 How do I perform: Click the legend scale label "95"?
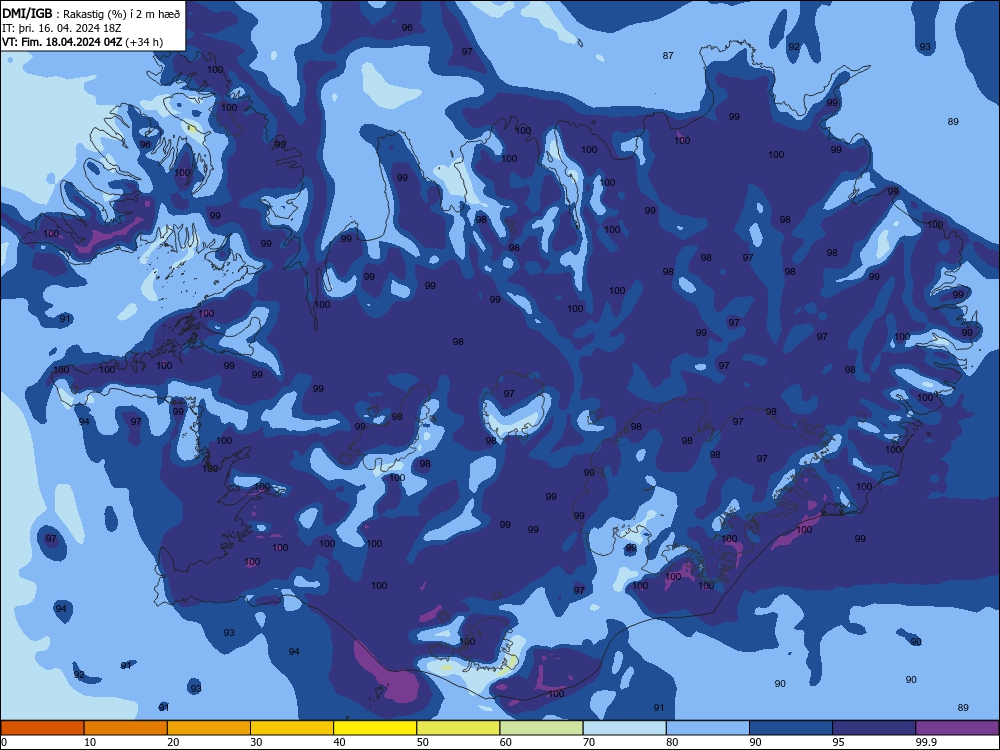(838, 742)
